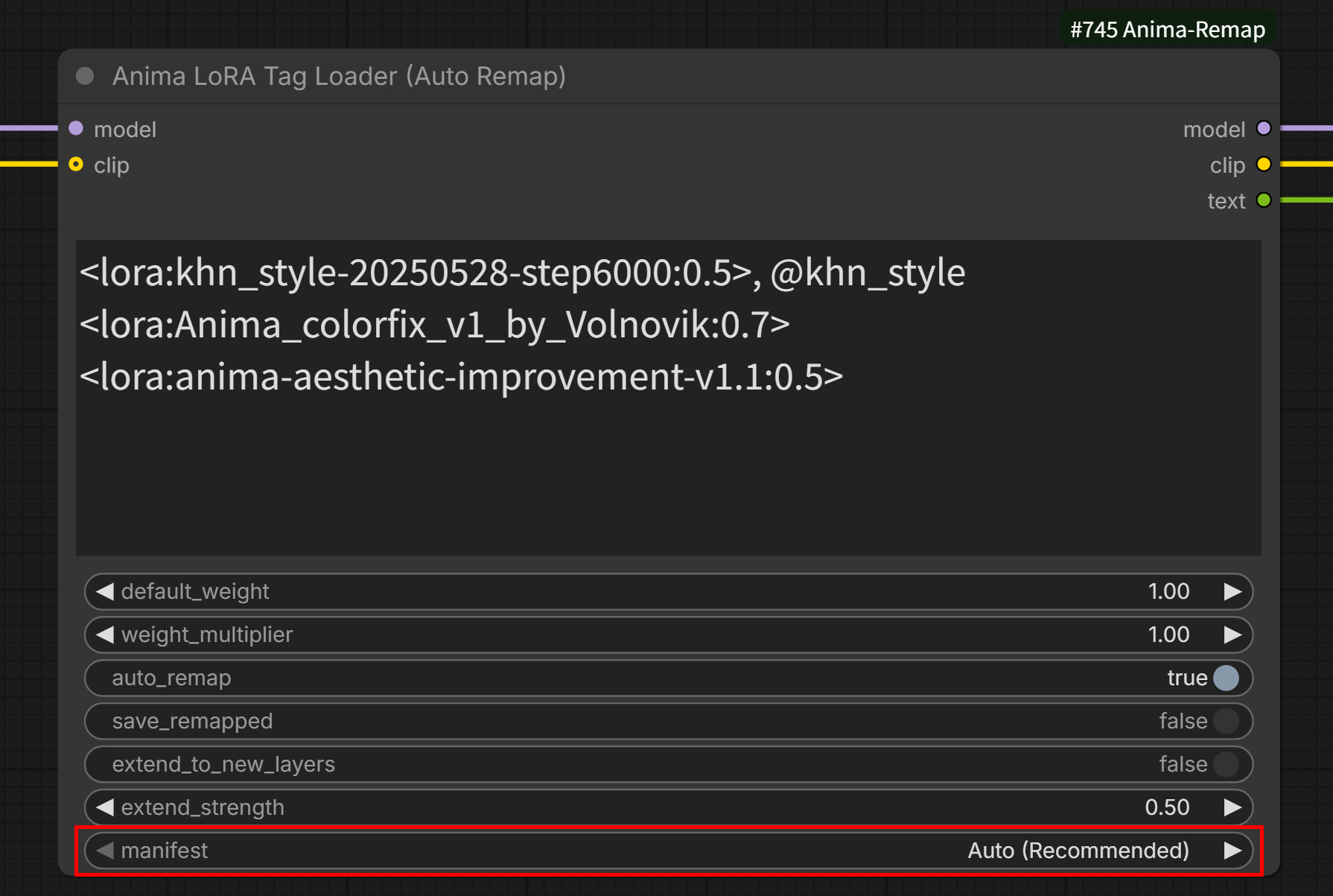Screen dimensions: 1333x896
Task: Select previous manifest option arrow
Action: click(x=105, y=851)
